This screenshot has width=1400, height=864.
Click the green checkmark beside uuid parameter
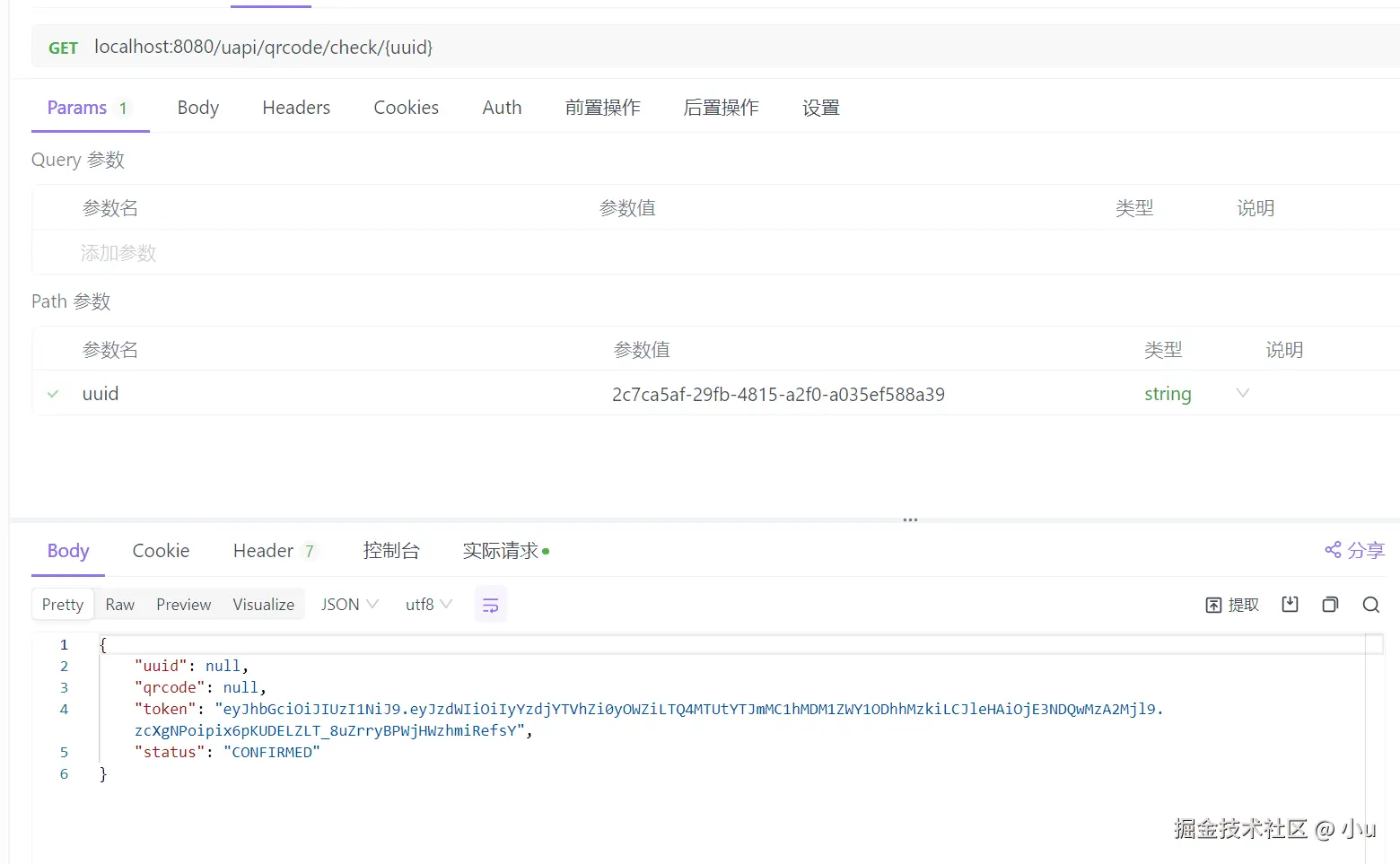click(x=52, y=393)
